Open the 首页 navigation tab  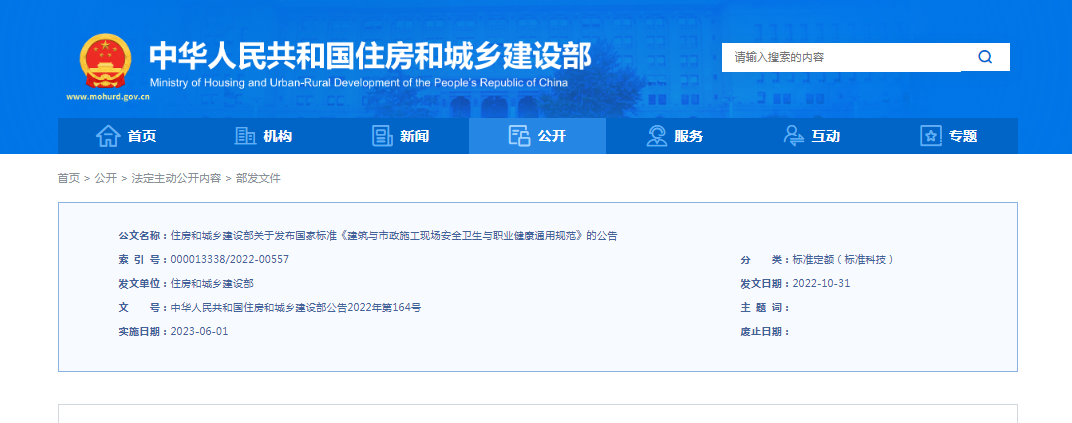tap(126, 136)
